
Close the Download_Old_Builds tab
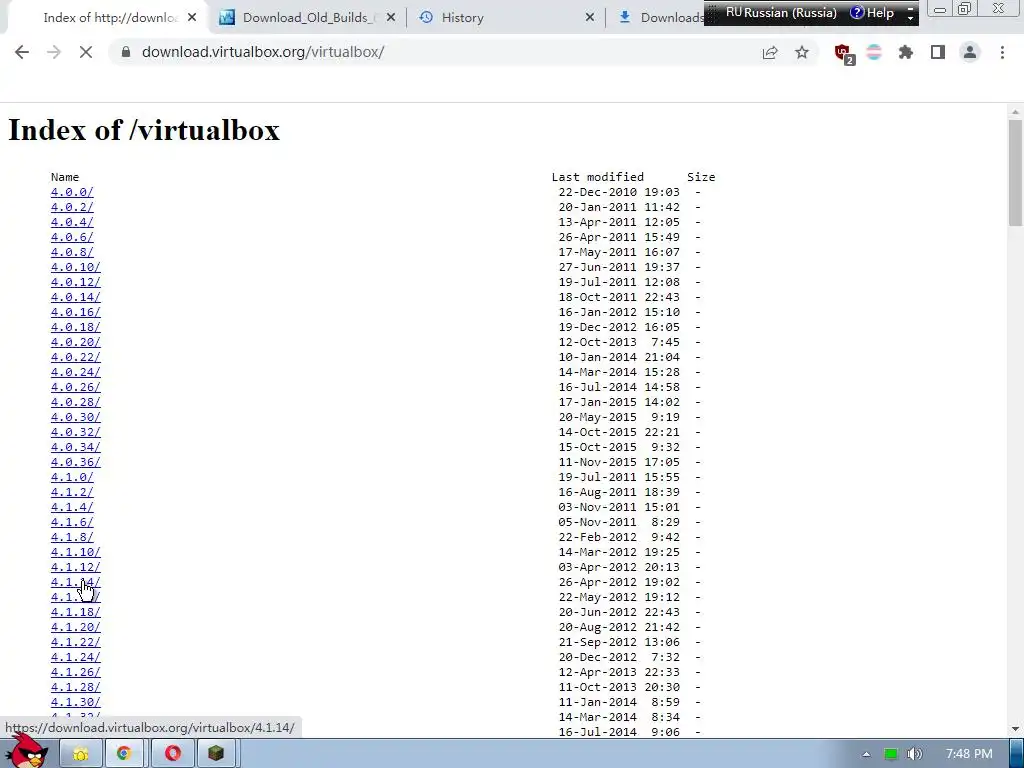(391, 18)
